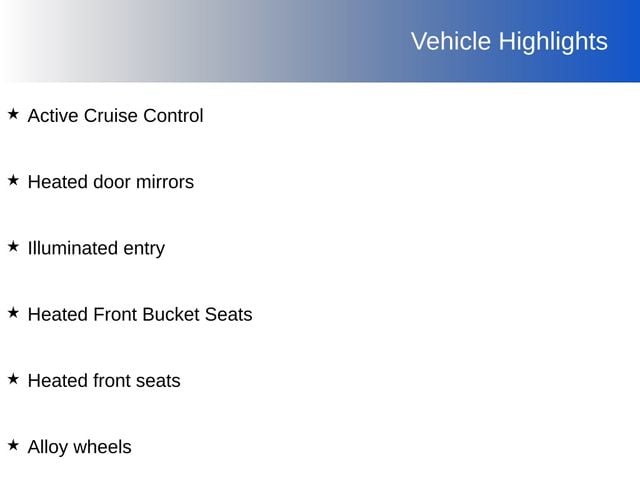
Task: Click the word Bucket in the fourth highlight
Action: coord(171,314)
